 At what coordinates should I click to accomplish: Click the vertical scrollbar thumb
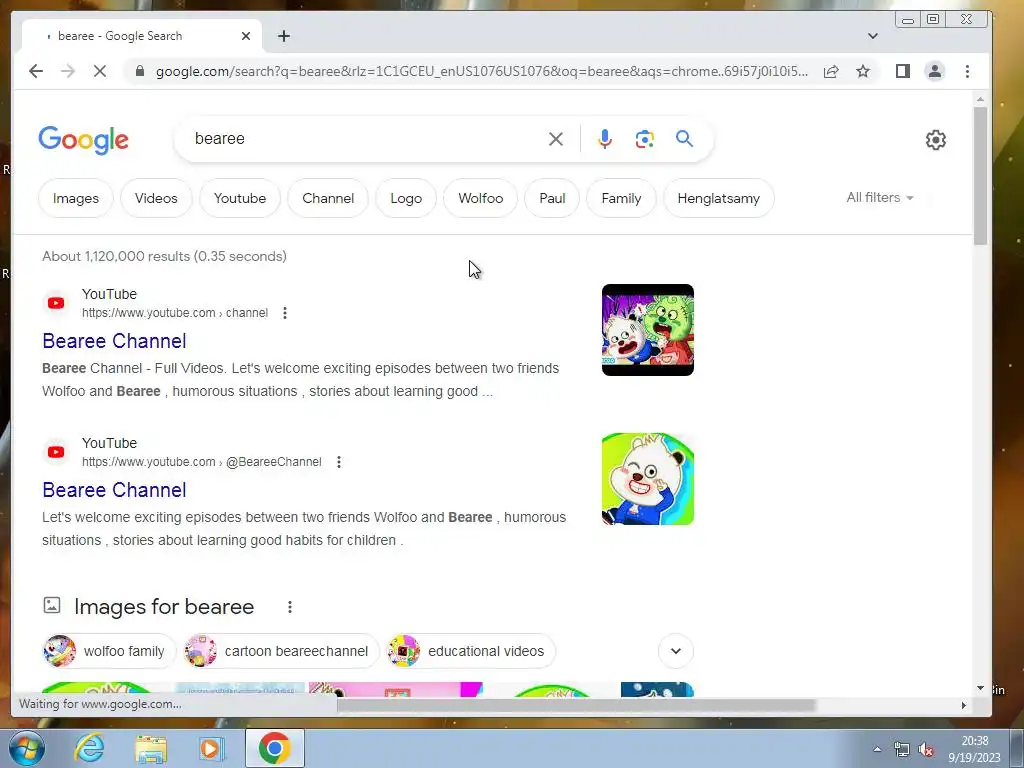click(x=980, y=176)
